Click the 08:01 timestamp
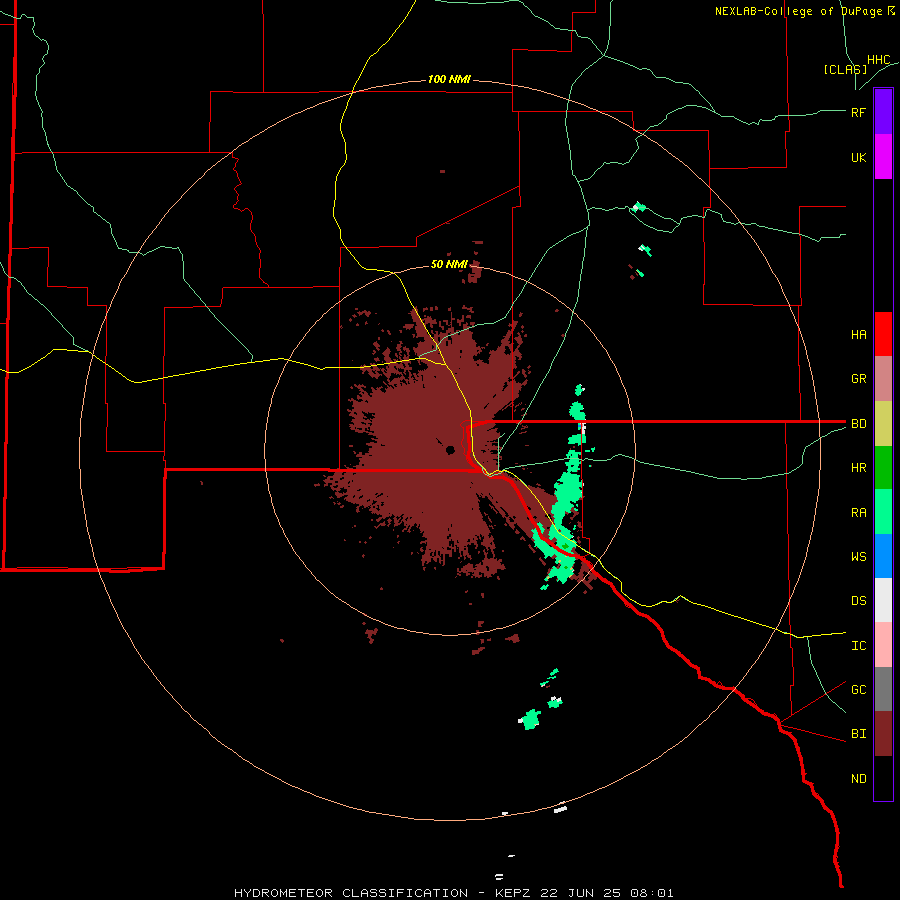This screenshot has height=900, width=900. [651, 893]
